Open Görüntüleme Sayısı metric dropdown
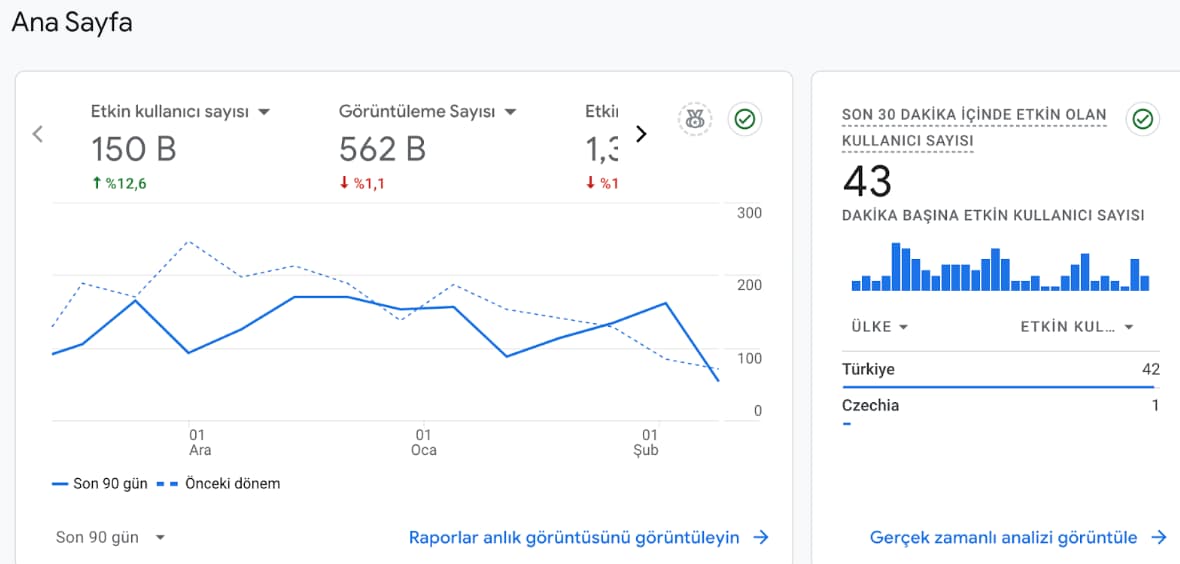The width and height of the screenshot is (1180, 564). point(510,112)
